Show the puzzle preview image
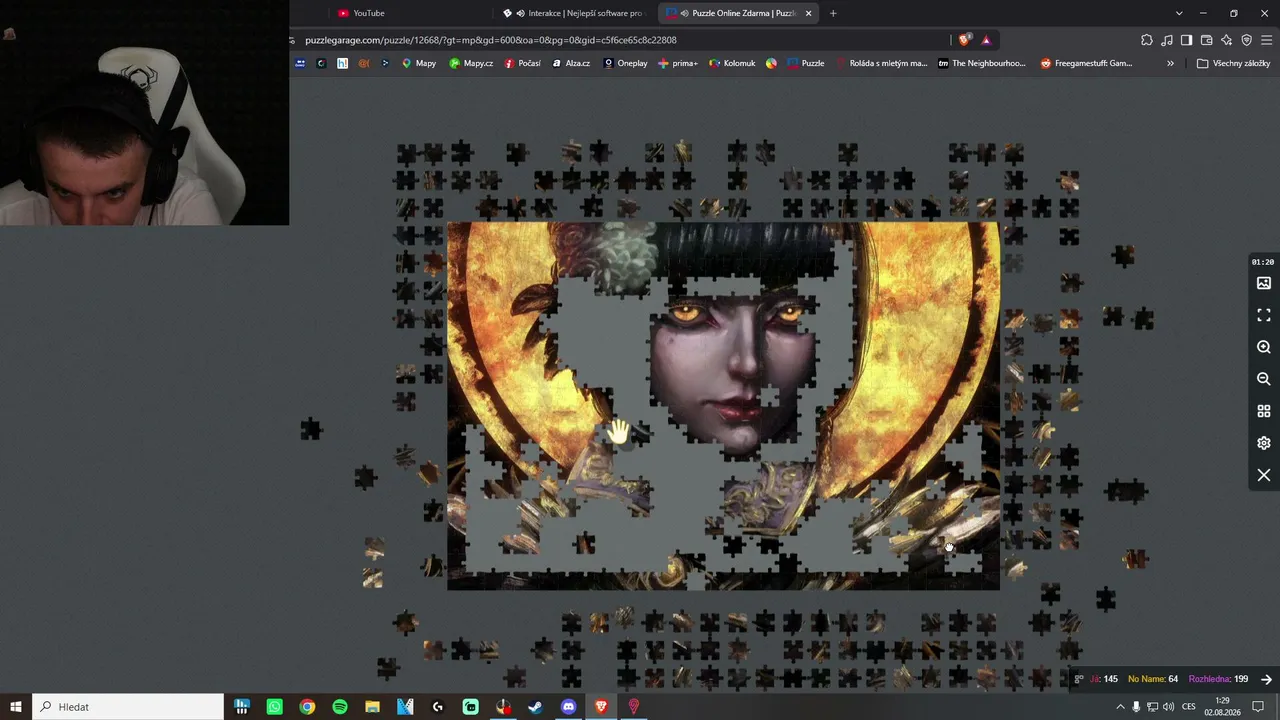This screenshot has height=720, width=1280. [x=1264, y=283]
